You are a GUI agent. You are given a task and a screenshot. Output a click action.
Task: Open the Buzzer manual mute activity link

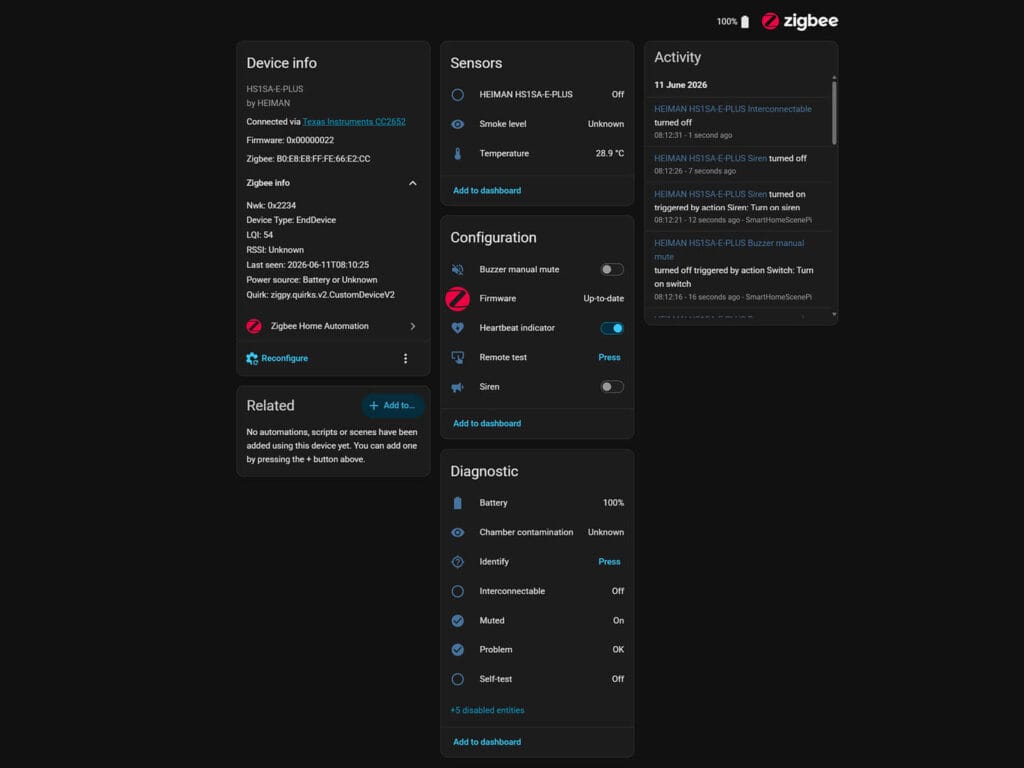pyautogui.click(x=729, y=249)
